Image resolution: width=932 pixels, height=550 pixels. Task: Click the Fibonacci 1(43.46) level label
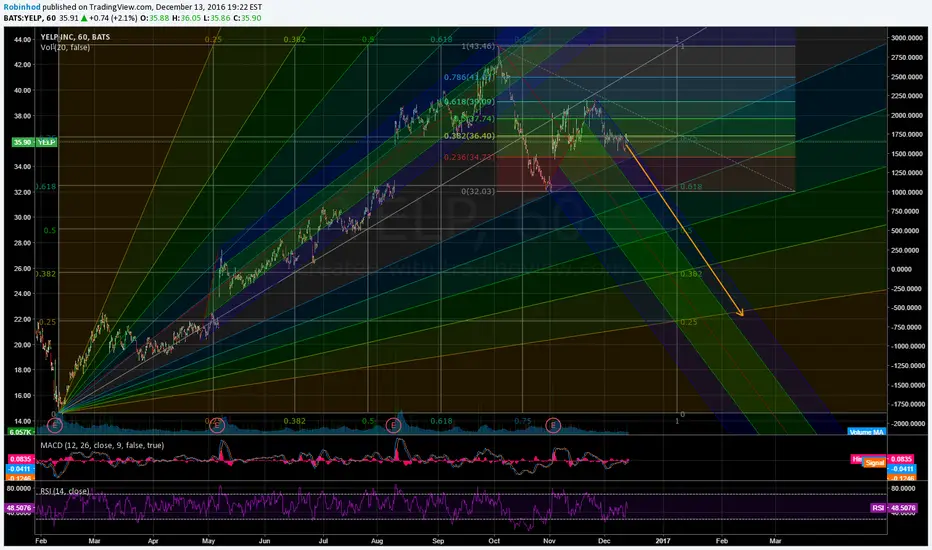tap(478, 46)
